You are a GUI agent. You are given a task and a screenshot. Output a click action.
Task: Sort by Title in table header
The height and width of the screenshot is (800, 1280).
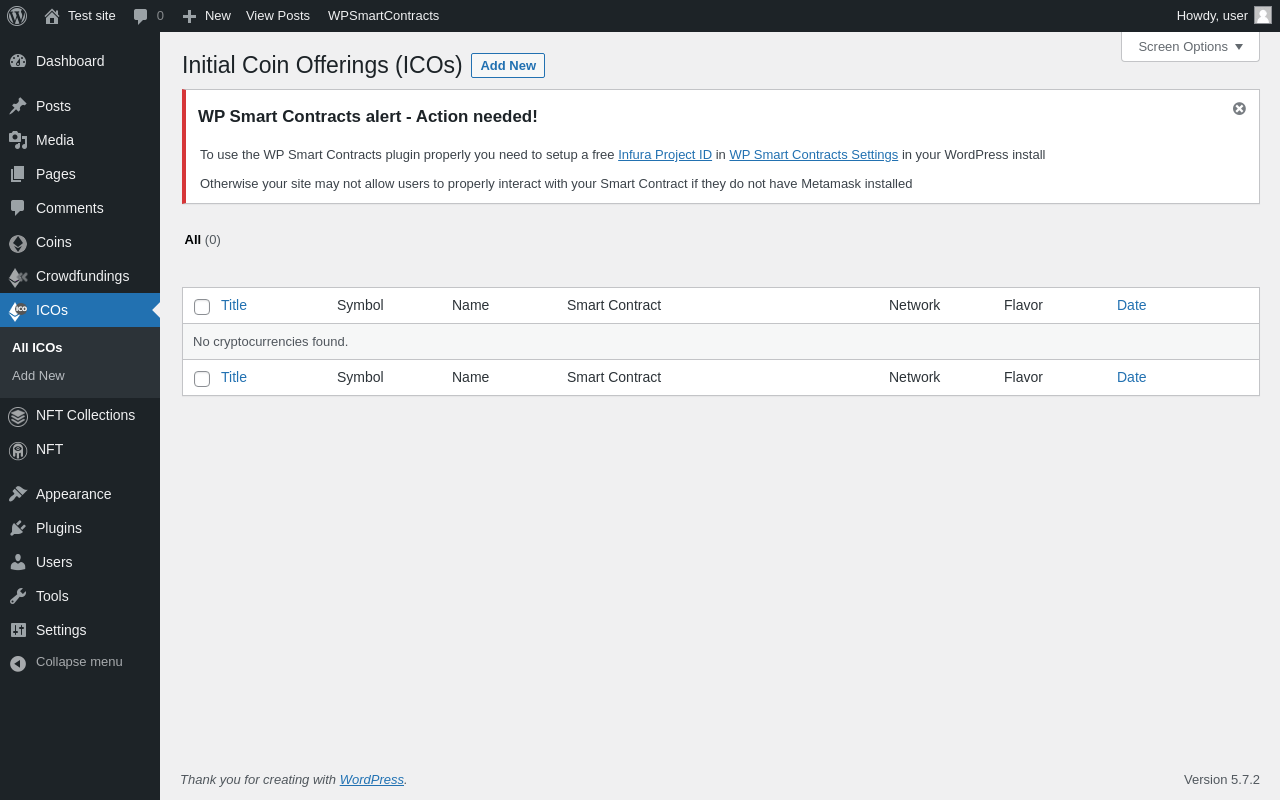point(234,305)
